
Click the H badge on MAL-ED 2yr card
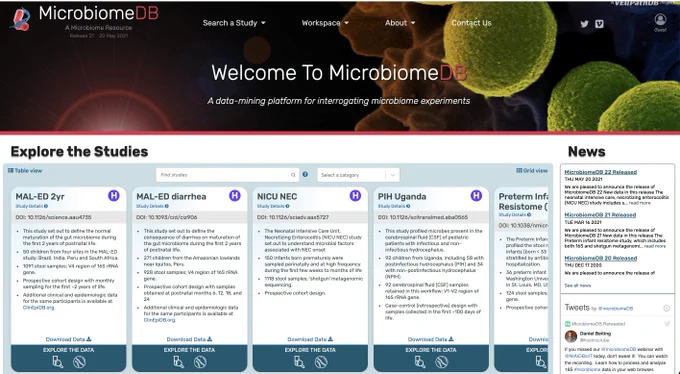[114, 196]
